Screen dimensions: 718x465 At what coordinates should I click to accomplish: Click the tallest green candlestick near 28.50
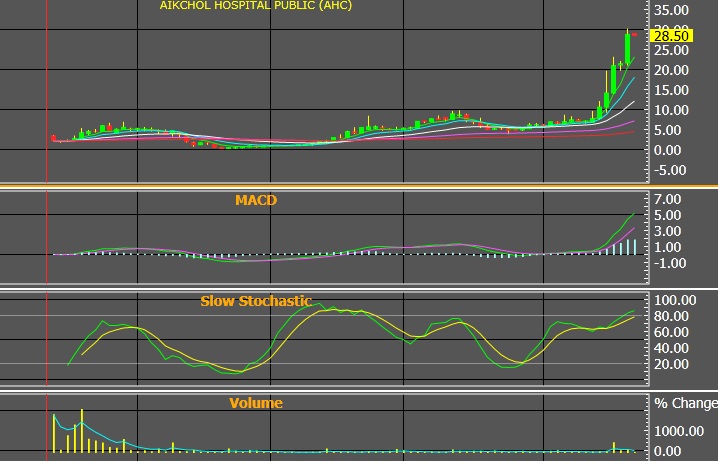628,49
